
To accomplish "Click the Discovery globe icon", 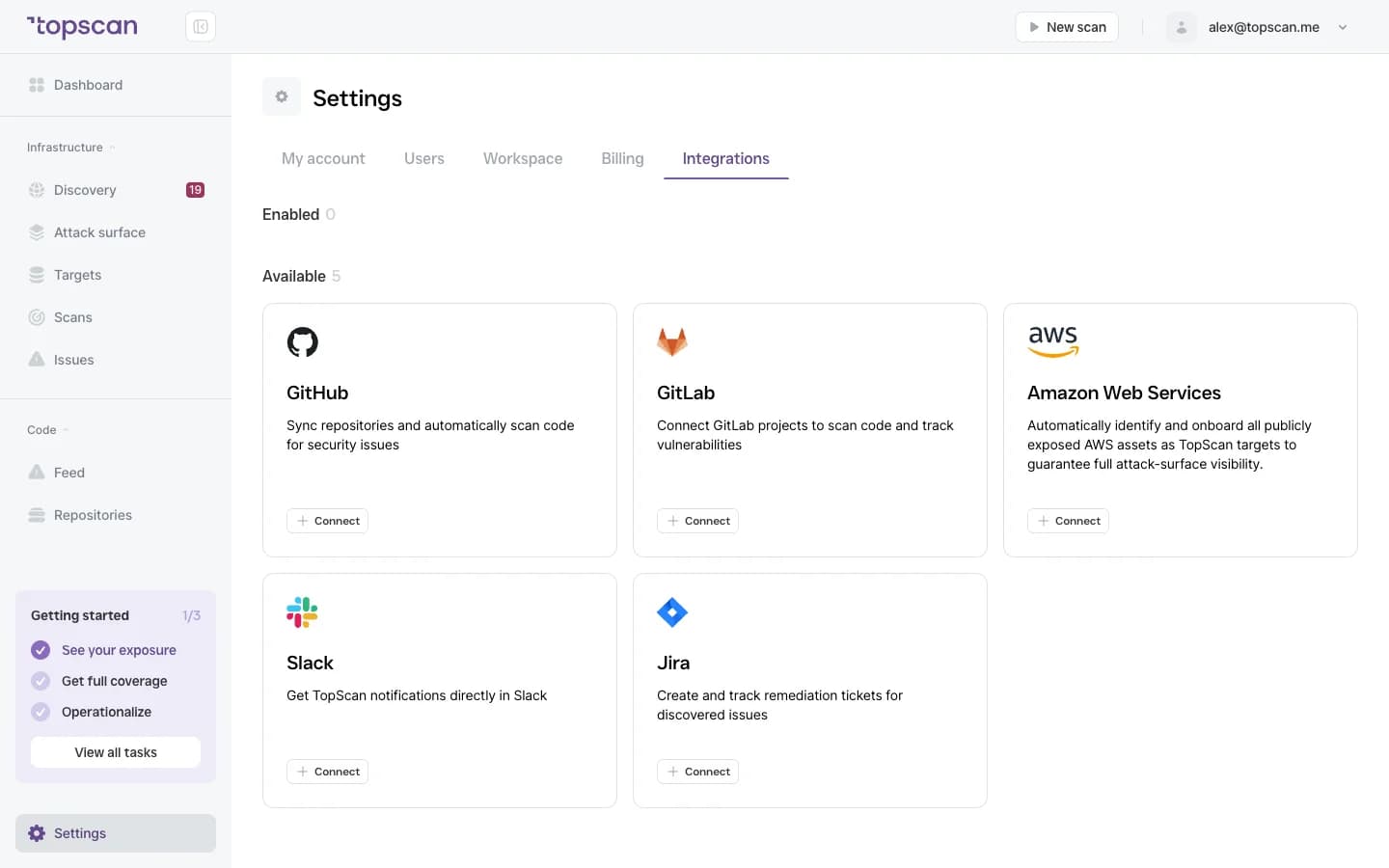I will (37, 190).
